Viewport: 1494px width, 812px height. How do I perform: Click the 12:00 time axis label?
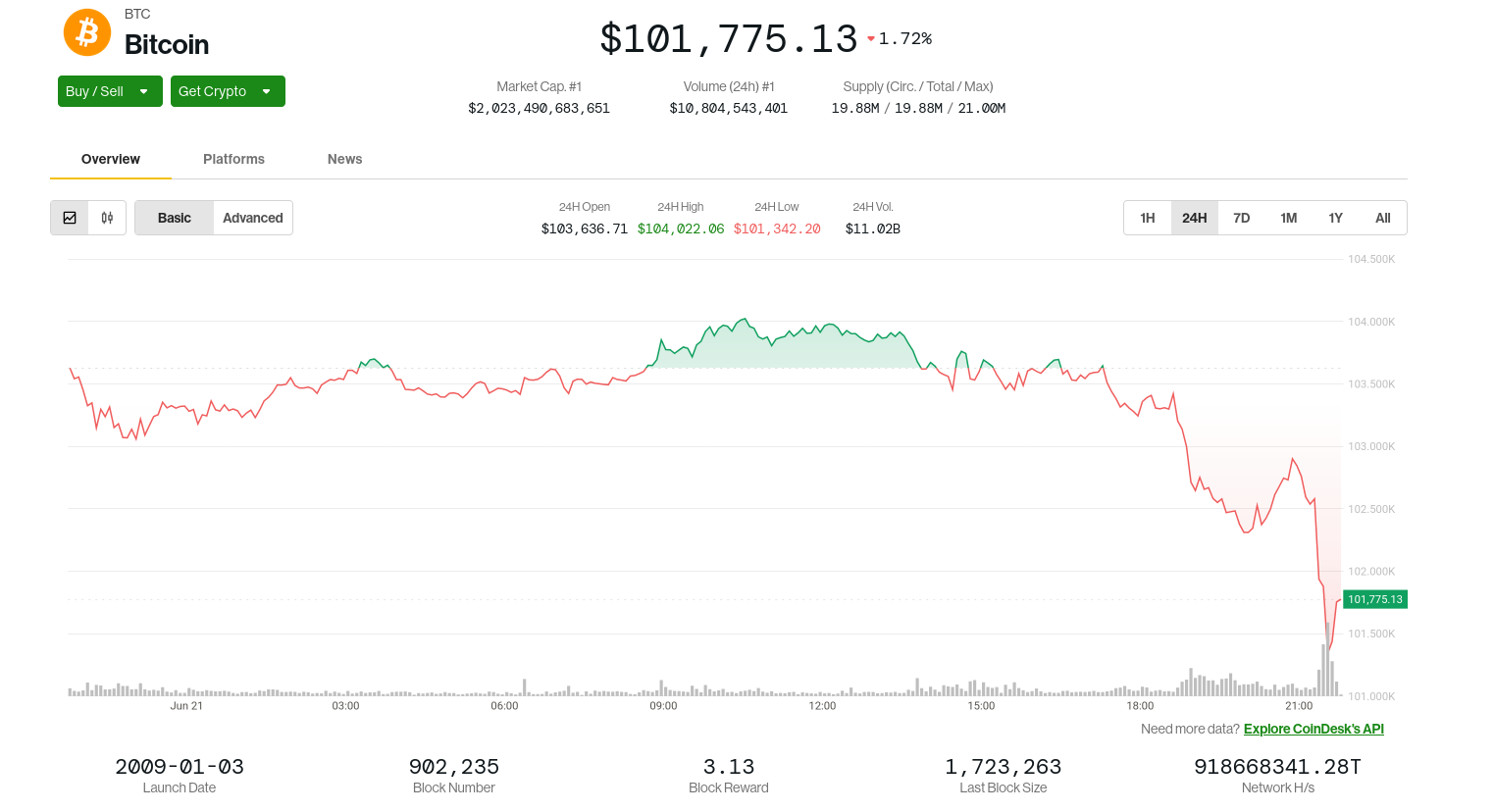(822, 706)
